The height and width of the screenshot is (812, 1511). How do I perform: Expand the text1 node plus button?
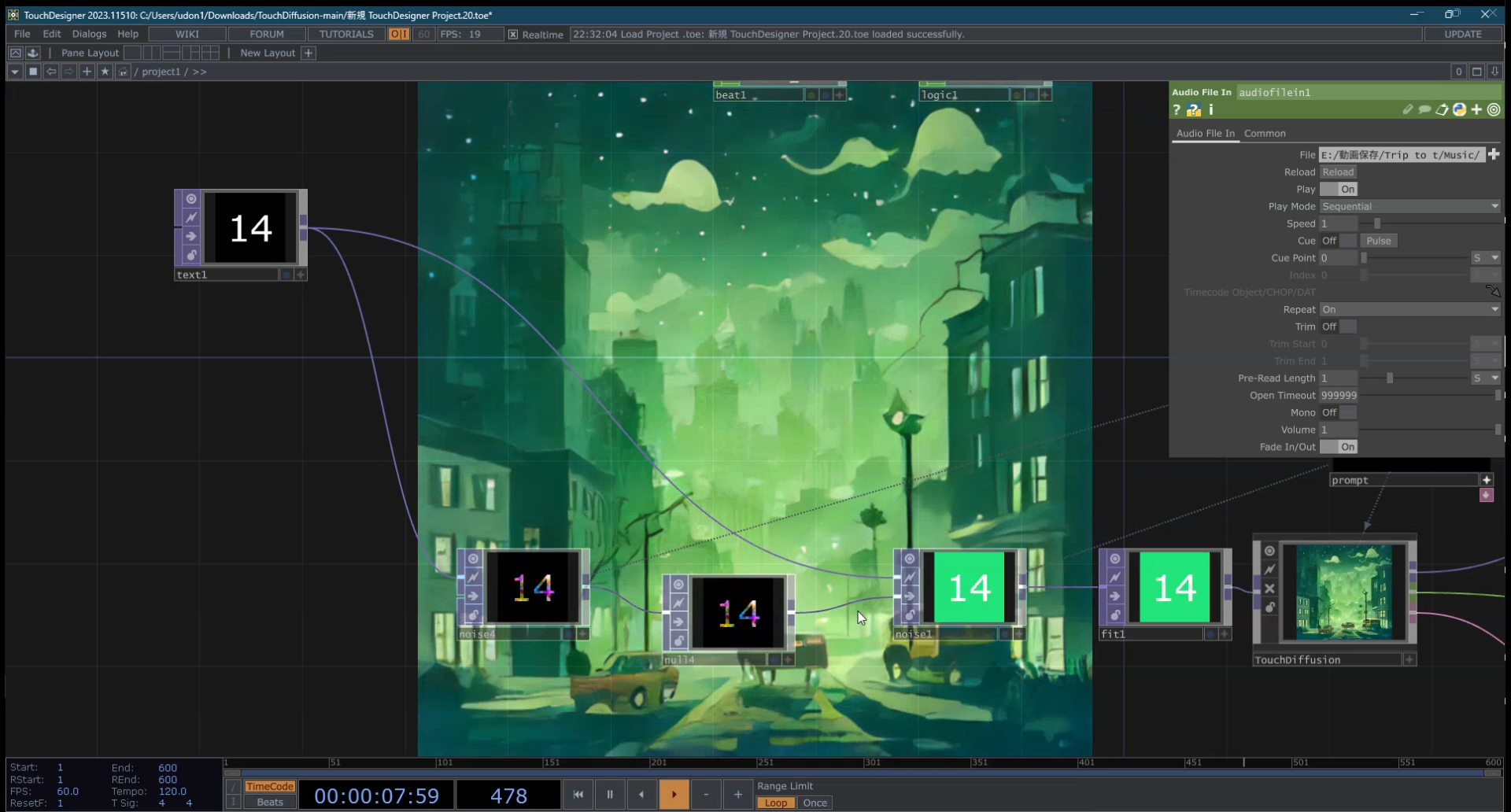pos(300,275)
